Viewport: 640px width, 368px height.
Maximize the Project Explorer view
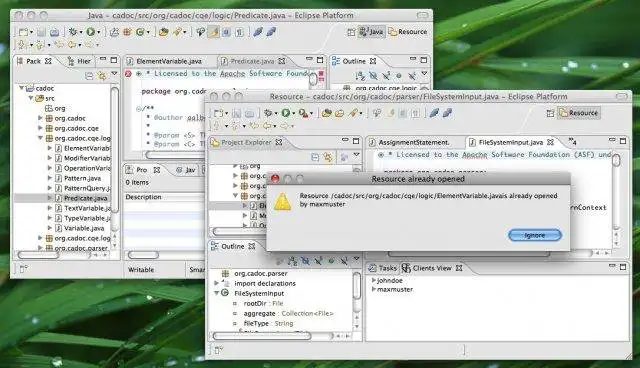pos(356,141)
